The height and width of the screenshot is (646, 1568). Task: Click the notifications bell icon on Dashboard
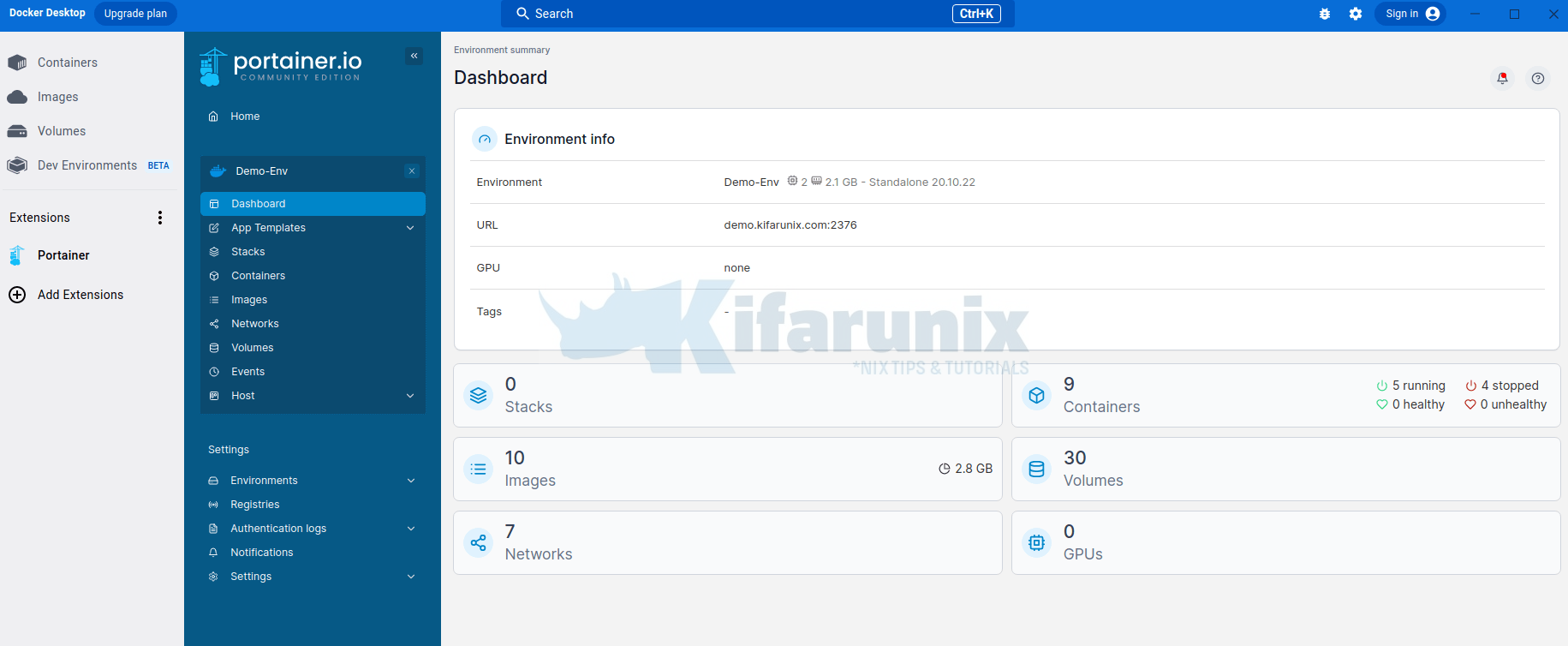pyautogui.click(x=1502, y=78)
